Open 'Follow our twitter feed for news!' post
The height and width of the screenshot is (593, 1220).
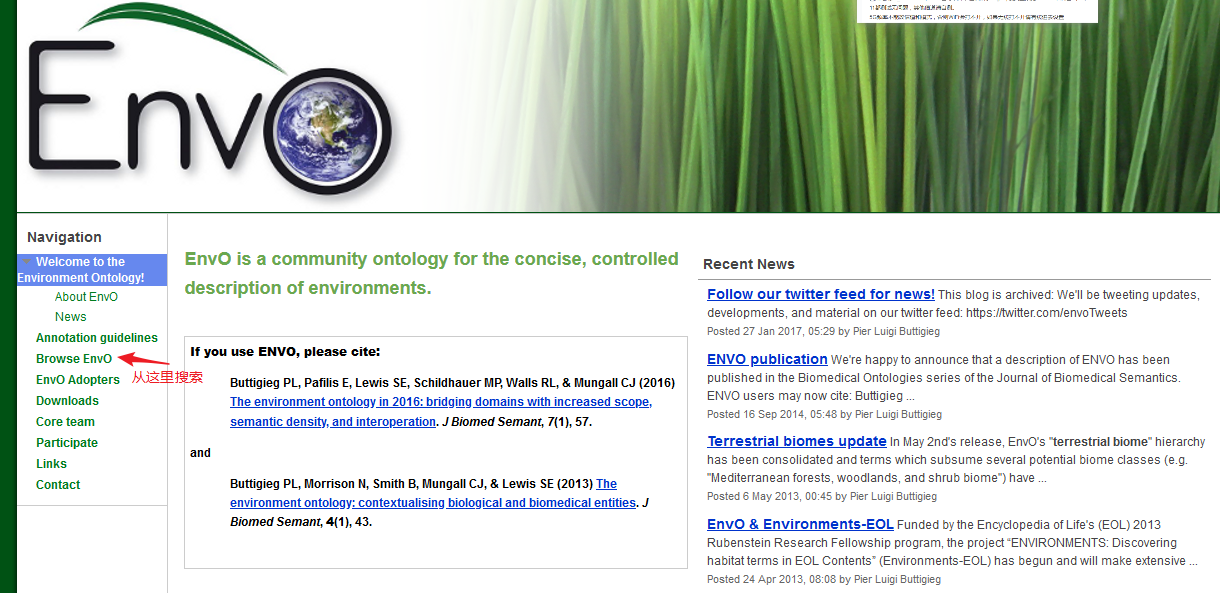[x=820, y=294]
